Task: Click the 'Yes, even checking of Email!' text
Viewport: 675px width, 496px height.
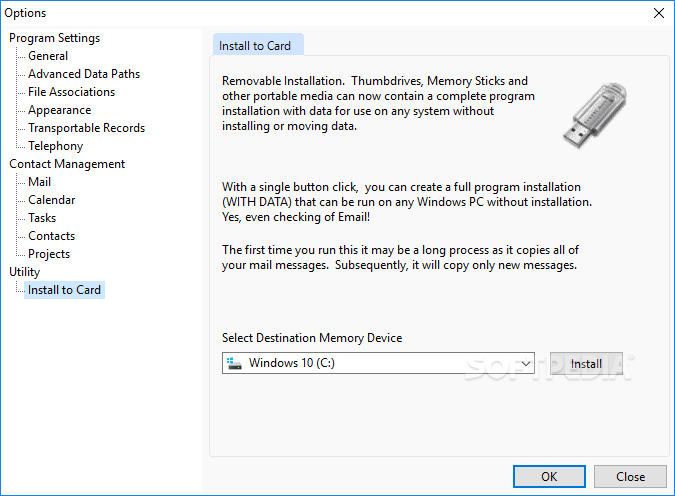Action: point(296,217)
